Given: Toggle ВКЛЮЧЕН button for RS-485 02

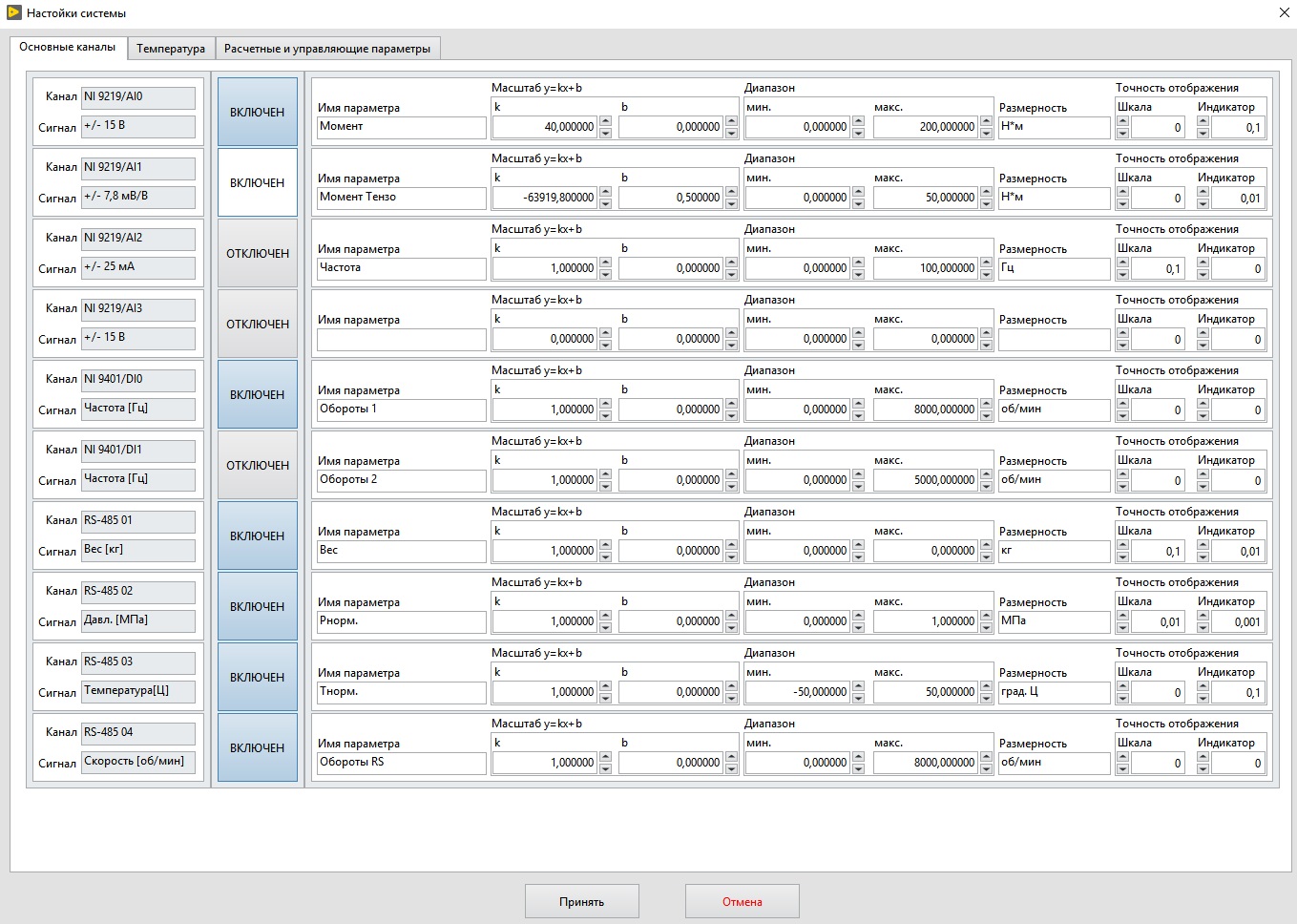Looking at the screenshot, I should click(258, 606).
